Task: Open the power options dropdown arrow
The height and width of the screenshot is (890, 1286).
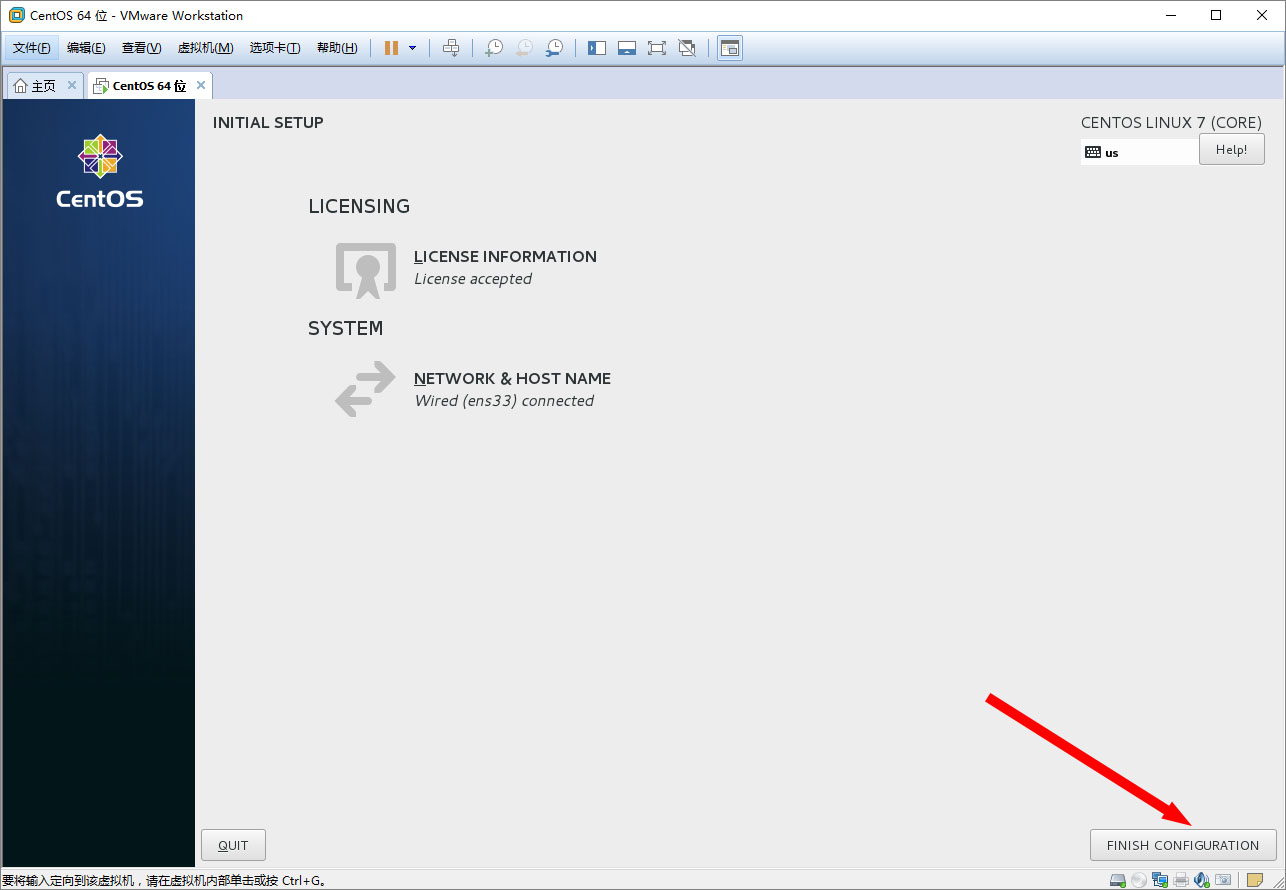Action: click(x=412, y=48)
